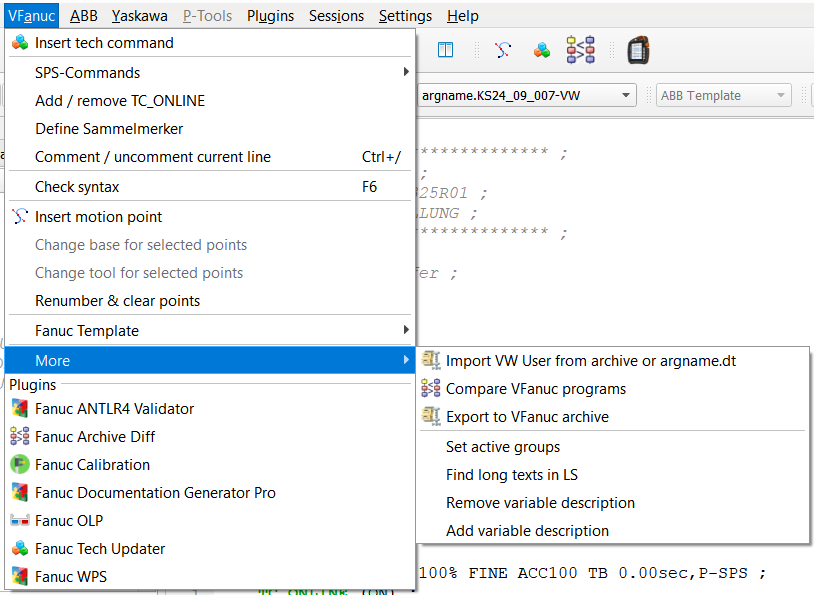
Task: Click the Fanuc ANTLR4 Validator icon
Action: coord(20,409)
